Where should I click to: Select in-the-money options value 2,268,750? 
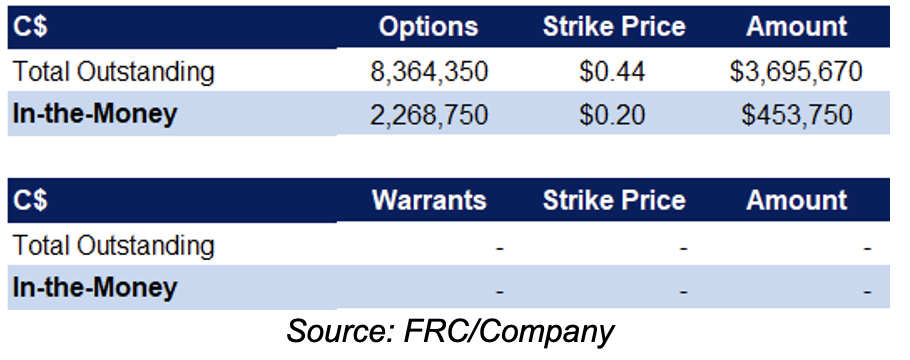(429, 115)
